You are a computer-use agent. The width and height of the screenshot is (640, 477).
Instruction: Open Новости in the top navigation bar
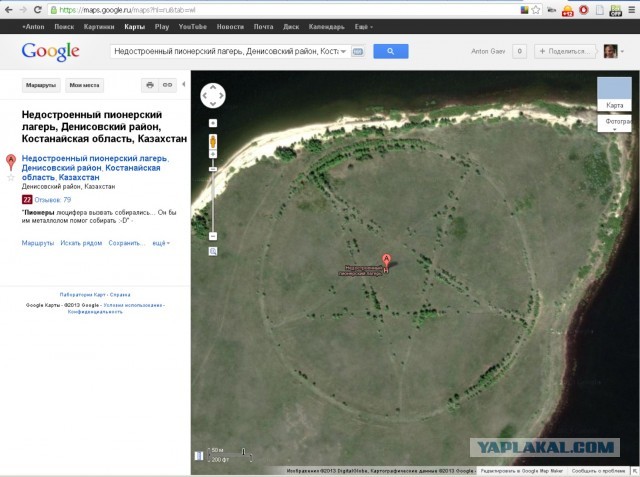(229, 26)
